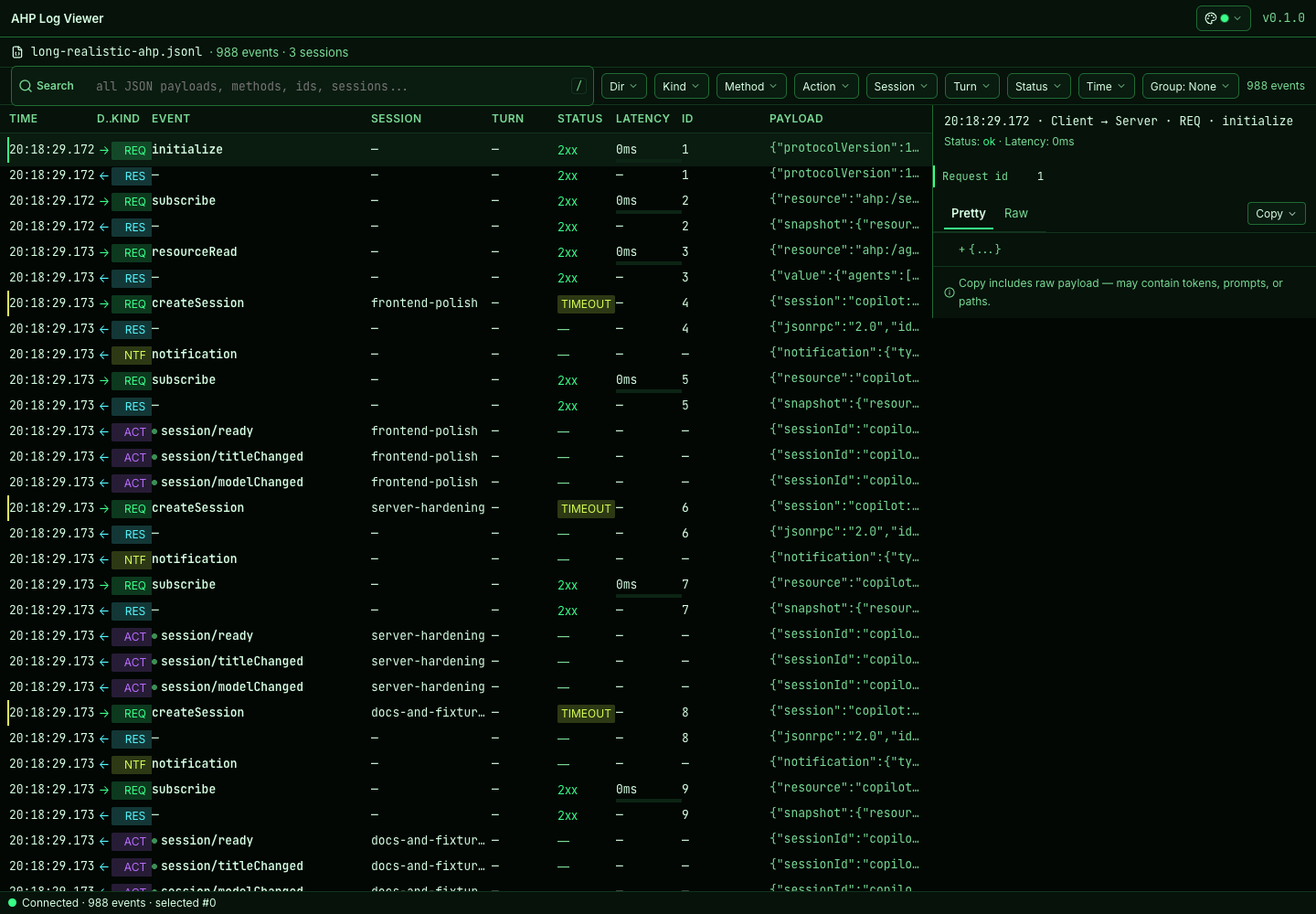Screen dimensions: 1316x914
Task: Open the Turn filter dropdown
Action: click(x=971, y=86)
